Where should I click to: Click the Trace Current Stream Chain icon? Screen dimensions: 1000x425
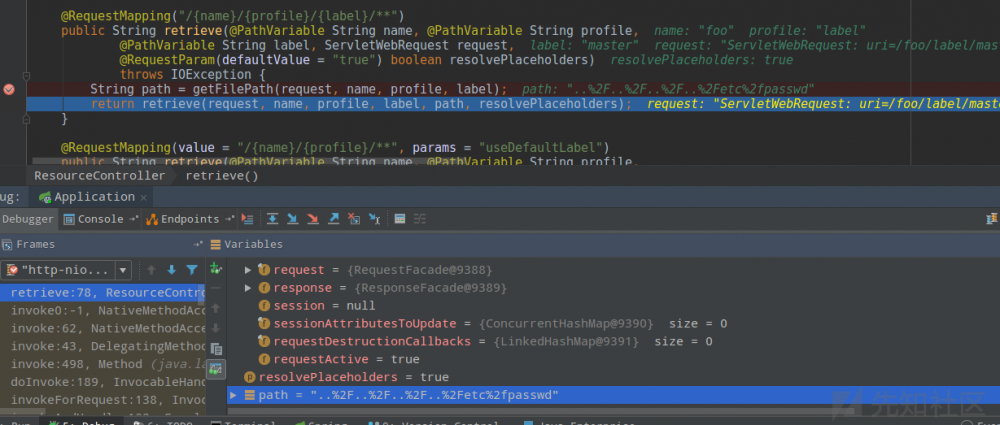(x=419, y=219)
